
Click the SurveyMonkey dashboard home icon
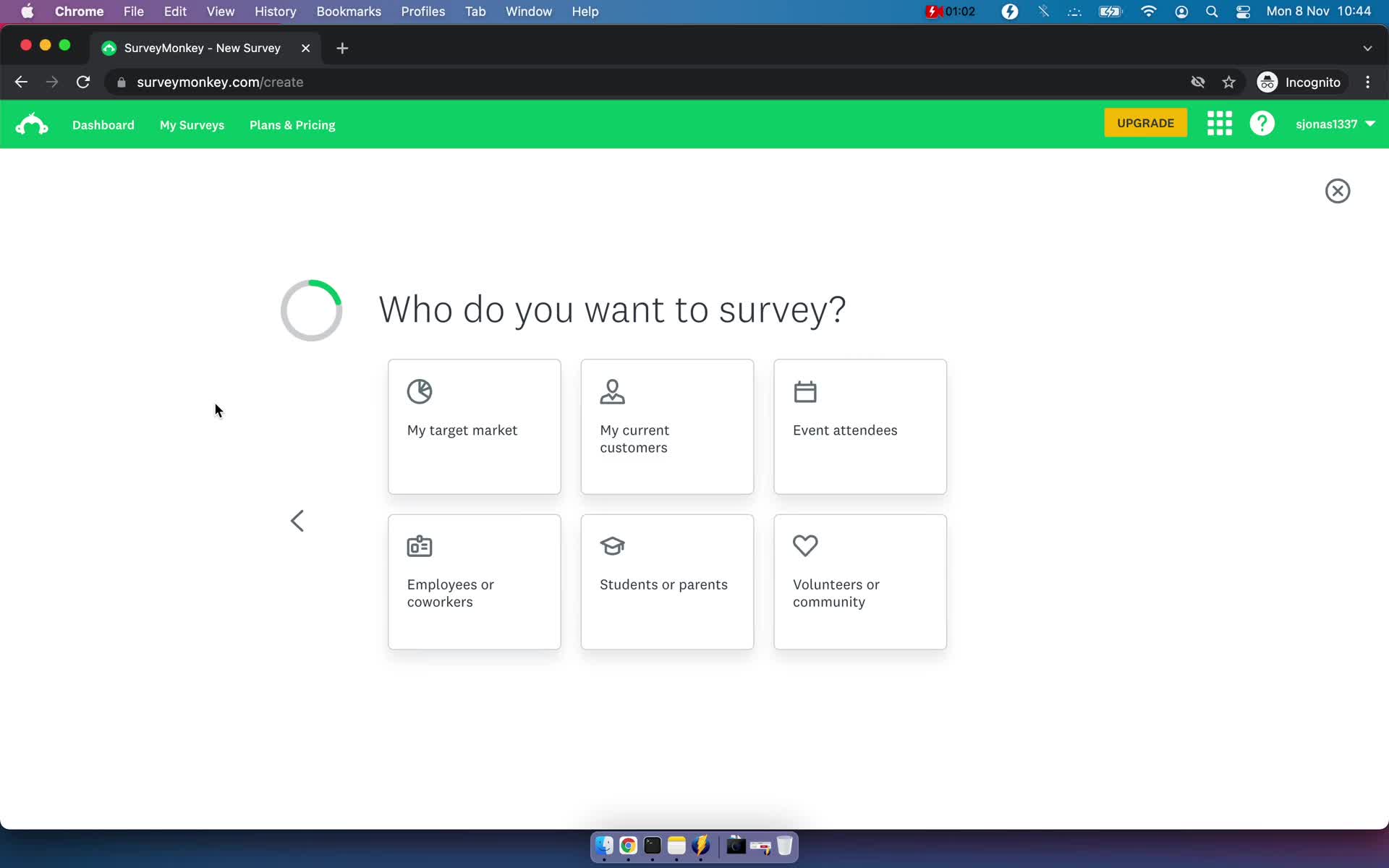[x=31, y=124]
